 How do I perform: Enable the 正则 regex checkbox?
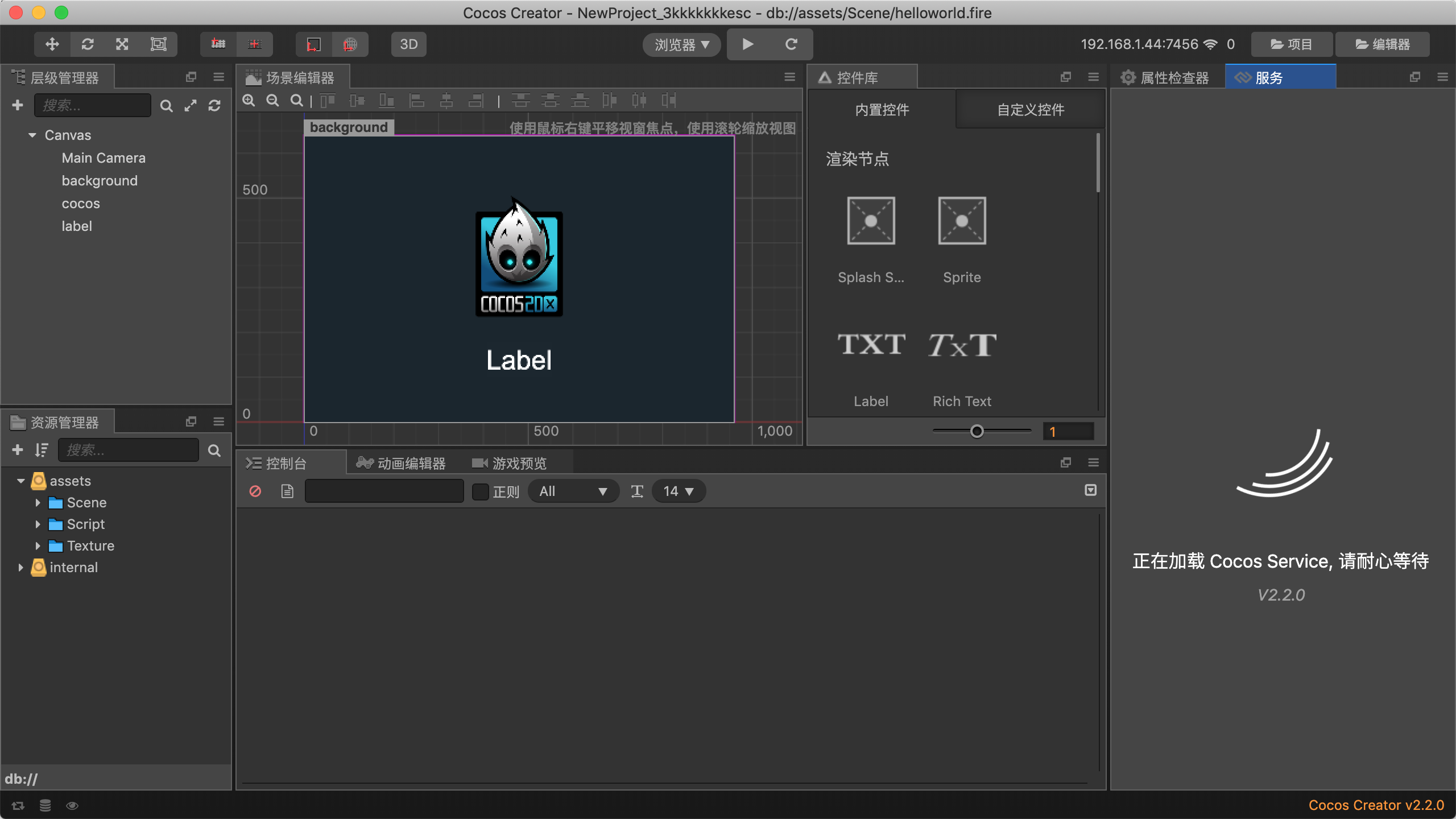pos(481,491)
